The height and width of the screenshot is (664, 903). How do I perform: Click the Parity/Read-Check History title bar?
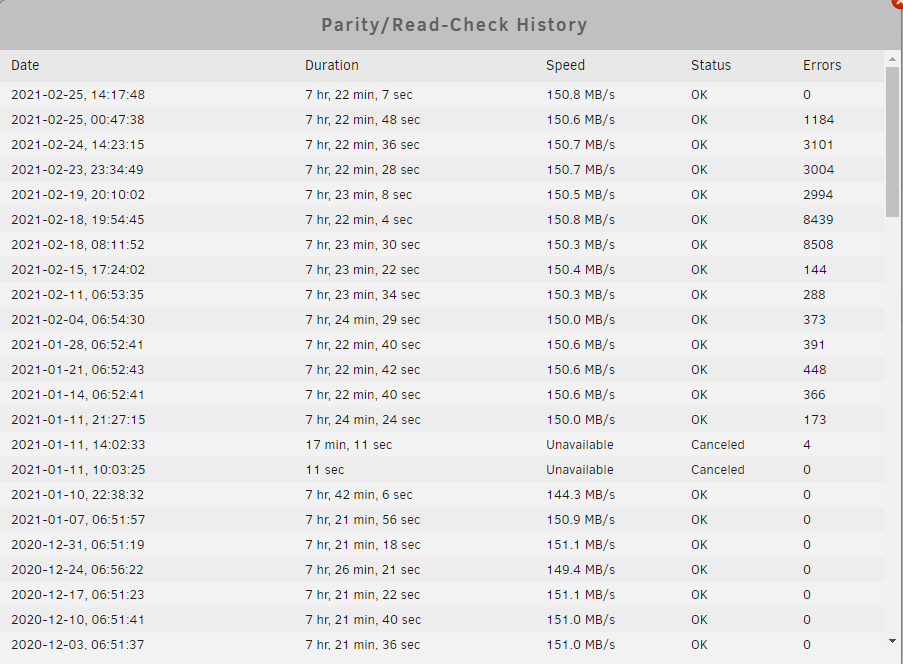[x=454, y=25]
